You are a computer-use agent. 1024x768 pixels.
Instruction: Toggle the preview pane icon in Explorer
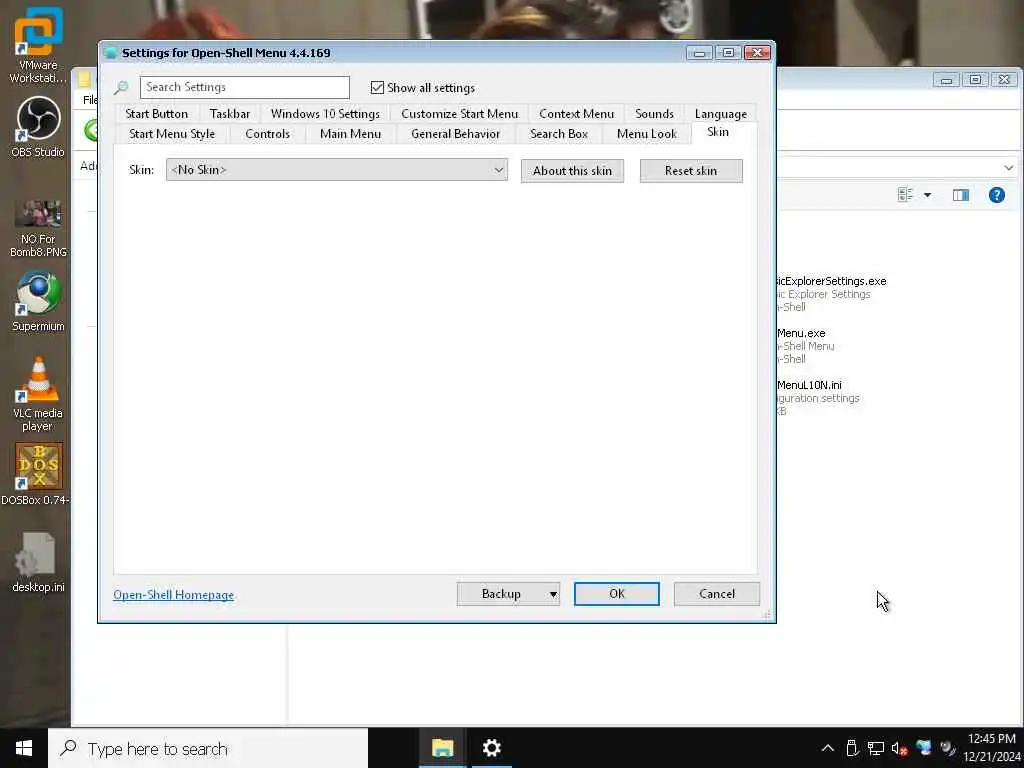pos(961,195)
